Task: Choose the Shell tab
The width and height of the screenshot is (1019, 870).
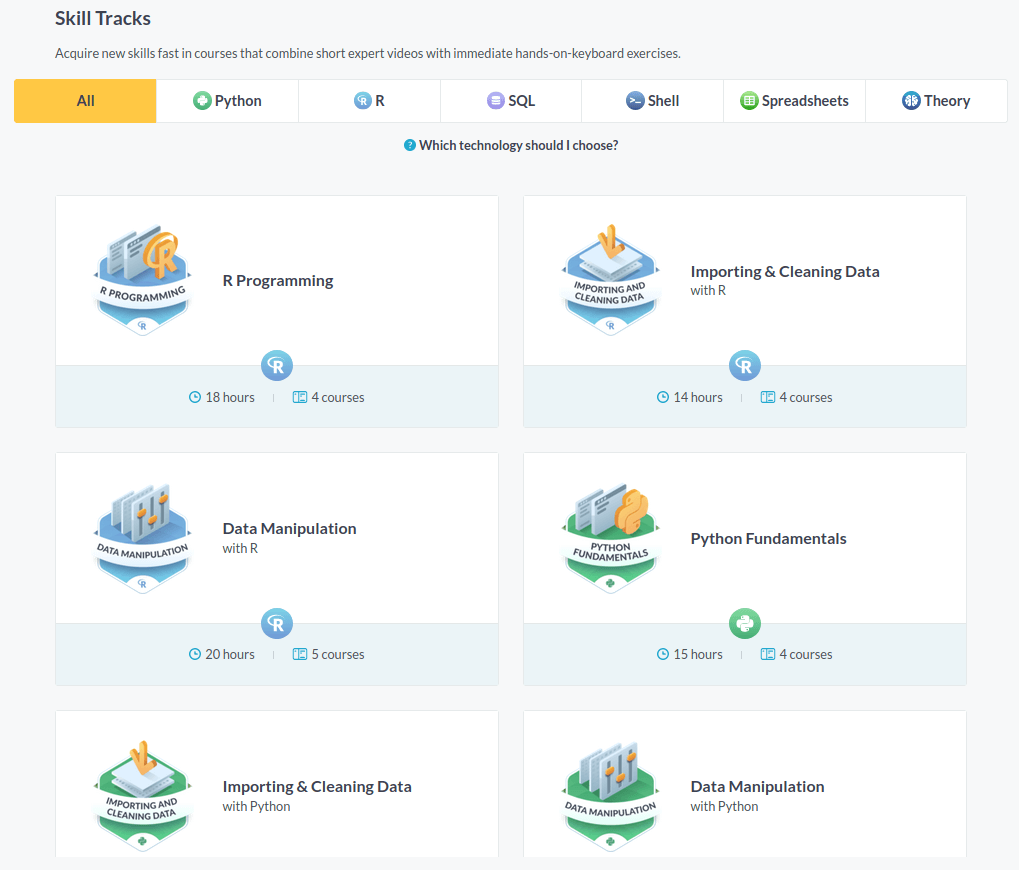Action: click(652, 101)
